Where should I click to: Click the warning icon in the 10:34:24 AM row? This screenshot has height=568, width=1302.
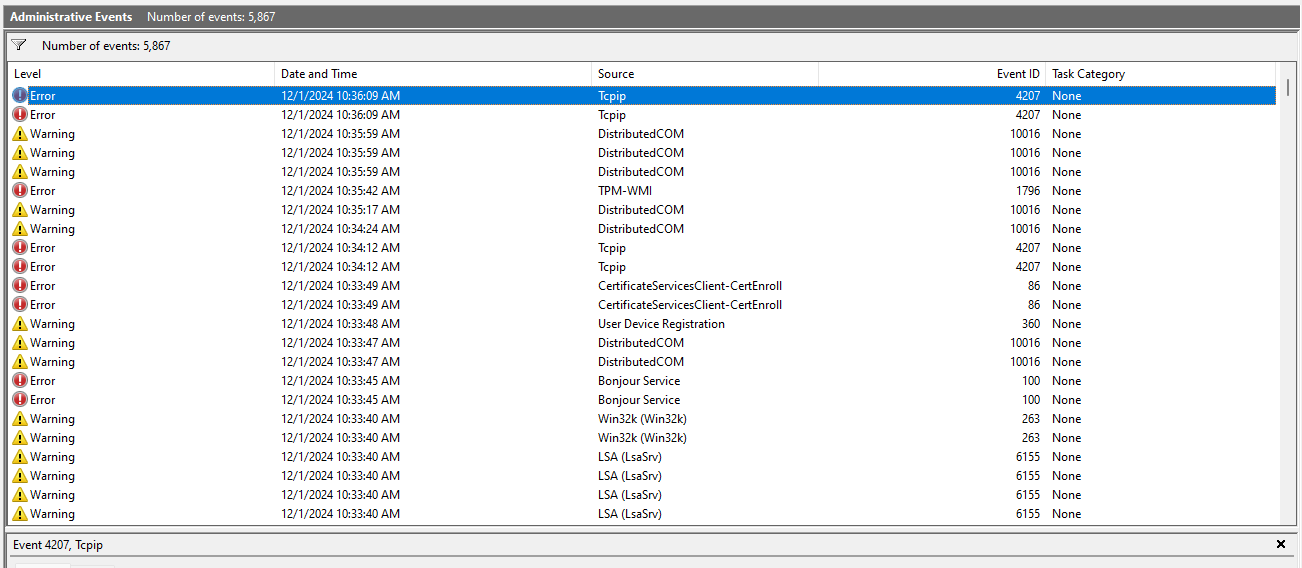coord(20,229)
